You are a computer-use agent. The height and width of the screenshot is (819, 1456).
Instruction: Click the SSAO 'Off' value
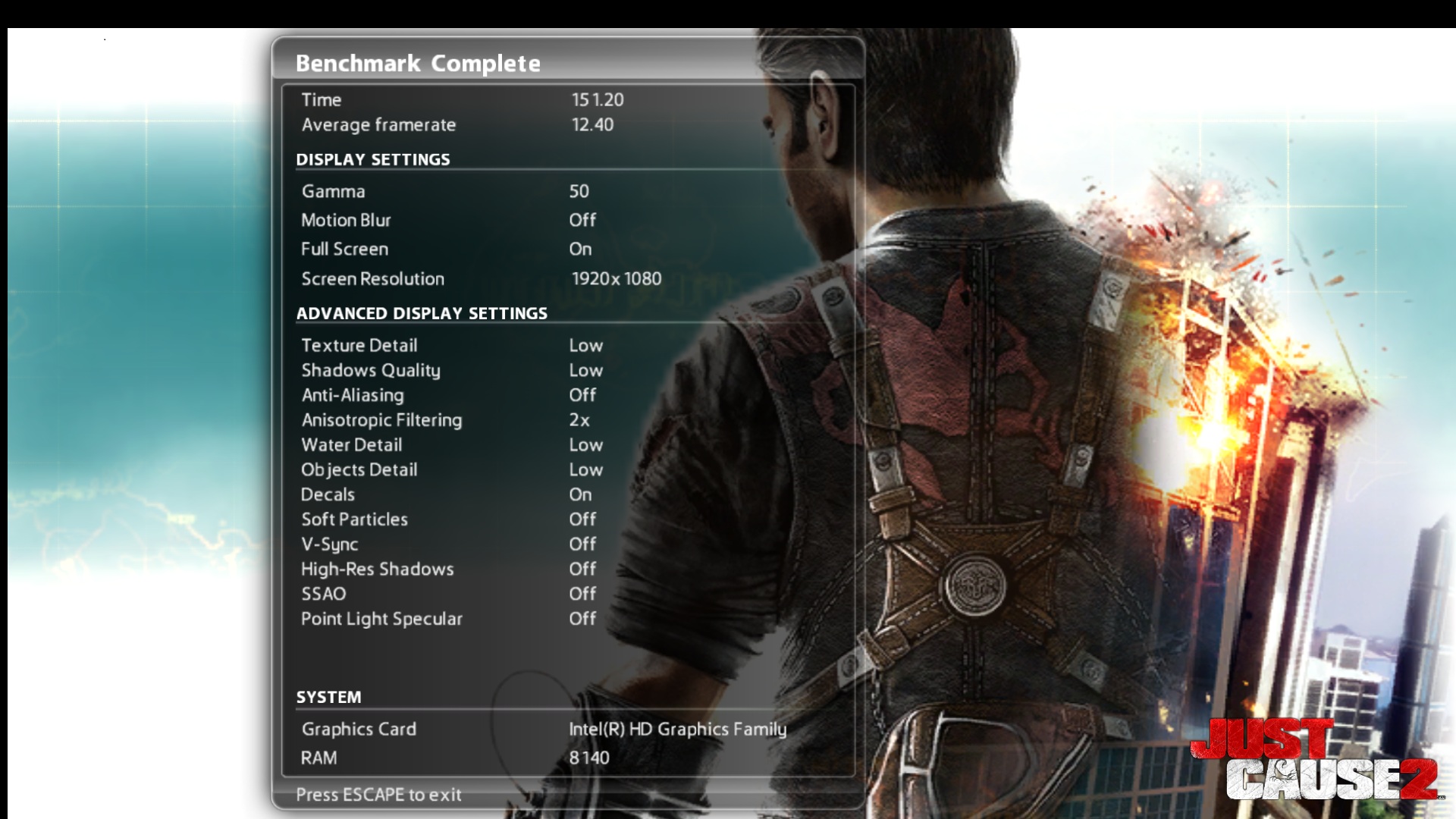[x=582, y=594]
